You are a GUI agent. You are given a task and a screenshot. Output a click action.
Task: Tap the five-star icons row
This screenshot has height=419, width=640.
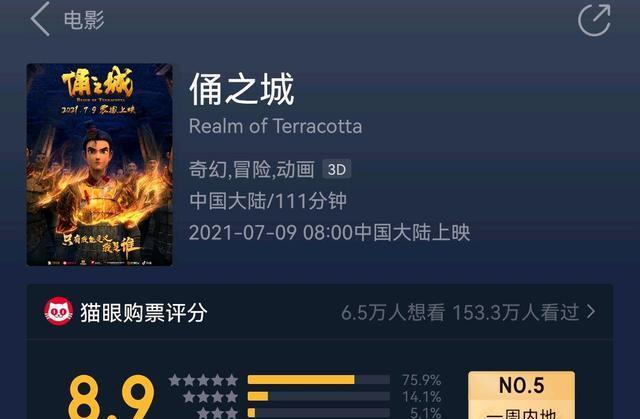tap(203, 380)
